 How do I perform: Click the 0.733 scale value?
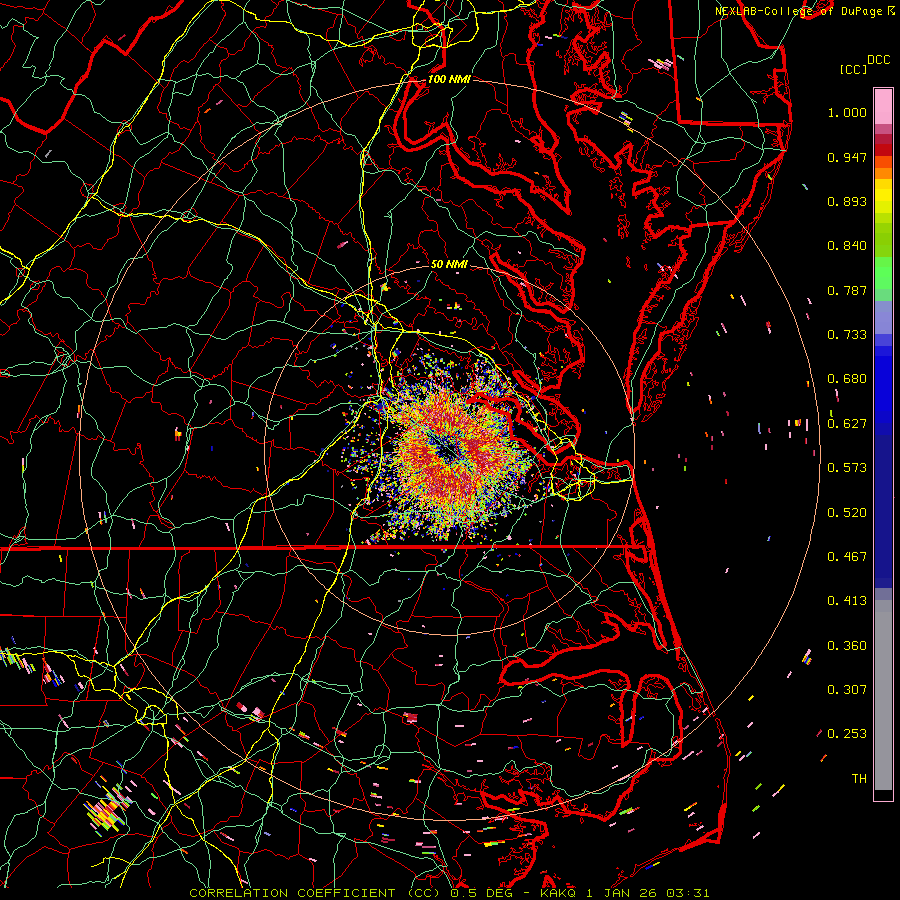847,335
